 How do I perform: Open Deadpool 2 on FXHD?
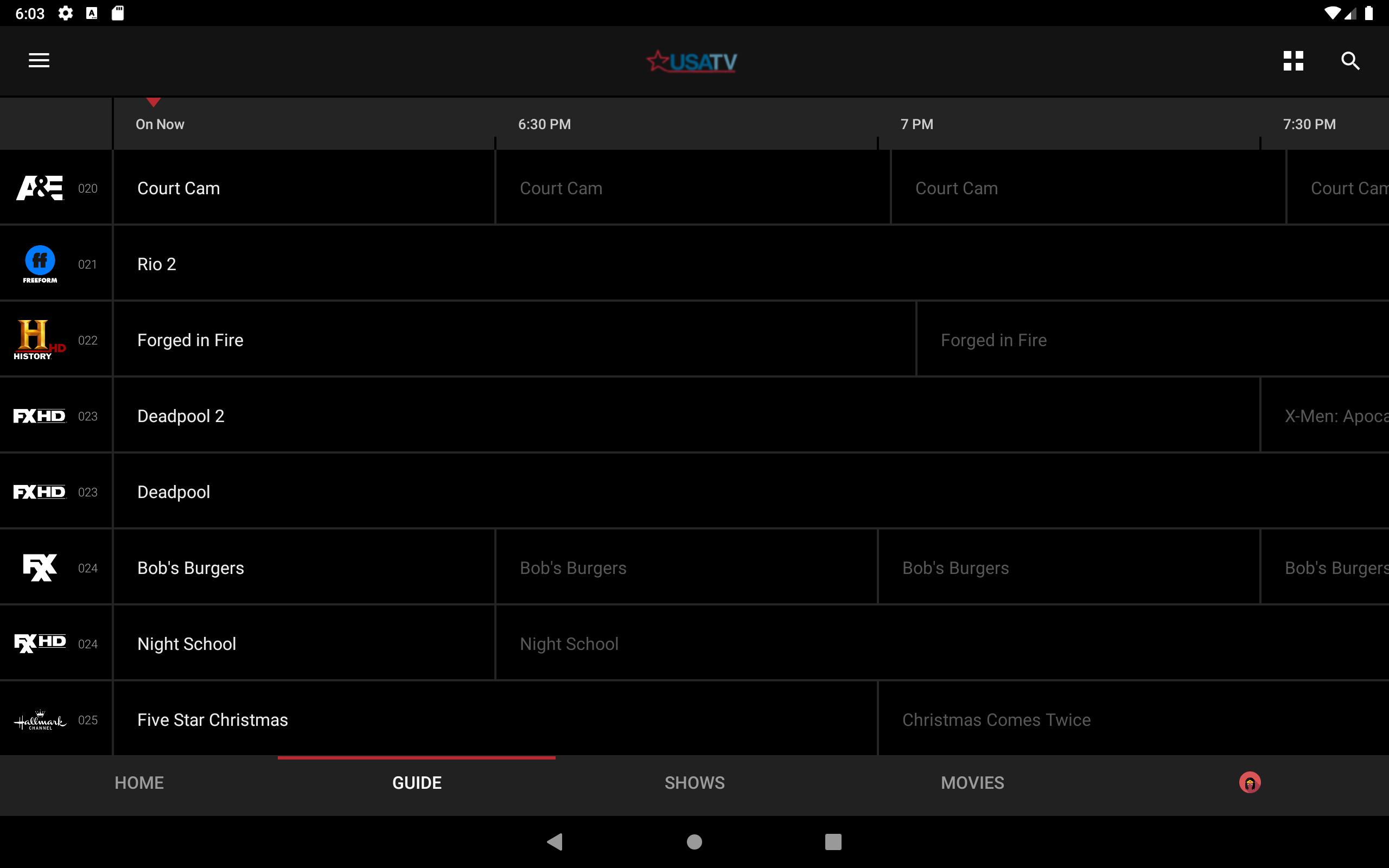[x=686, y=415]
